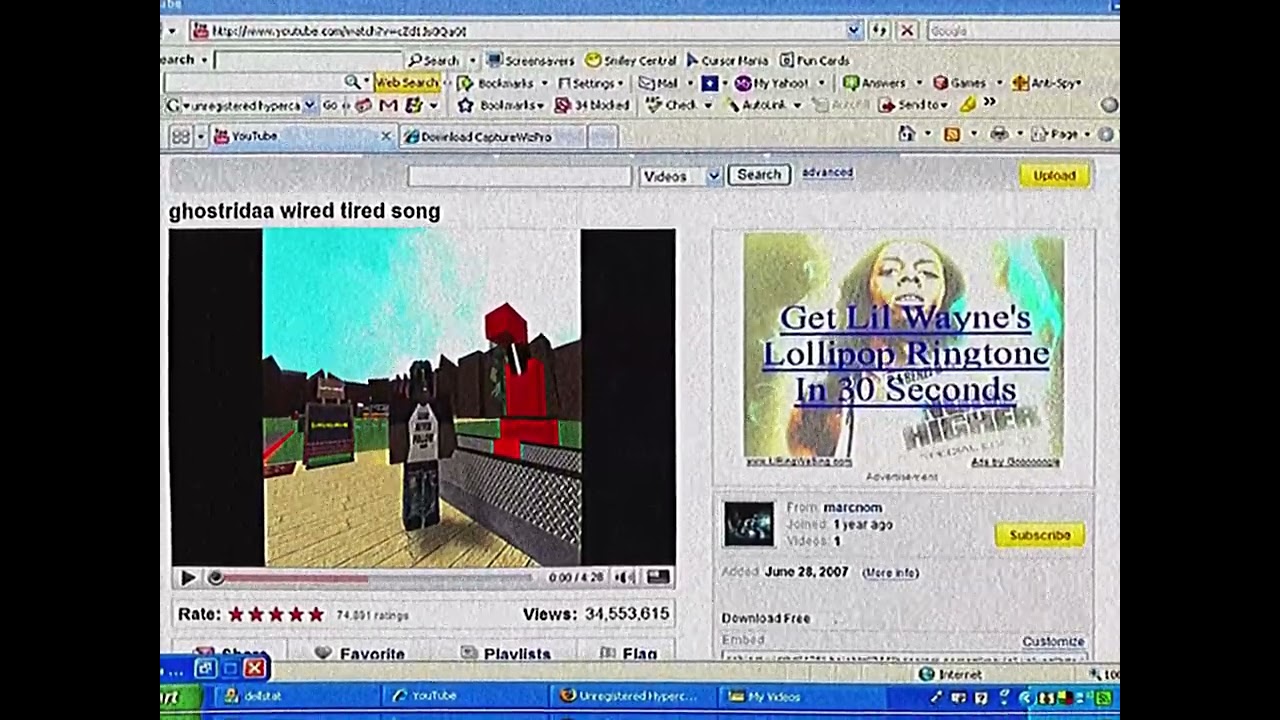1280x720 pixels.
Task: Open the advanced search link
Action: 827,172
